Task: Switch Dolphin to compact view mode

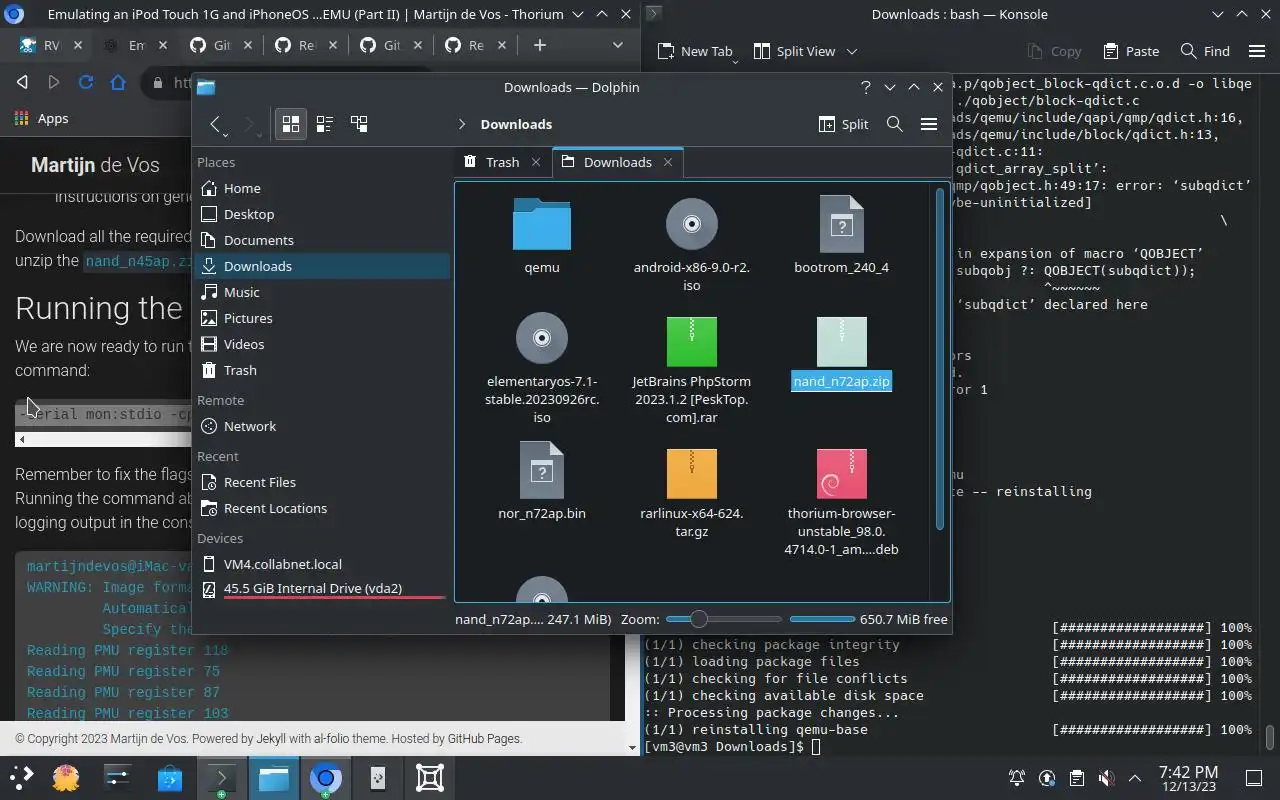Action: click(325, 124)
